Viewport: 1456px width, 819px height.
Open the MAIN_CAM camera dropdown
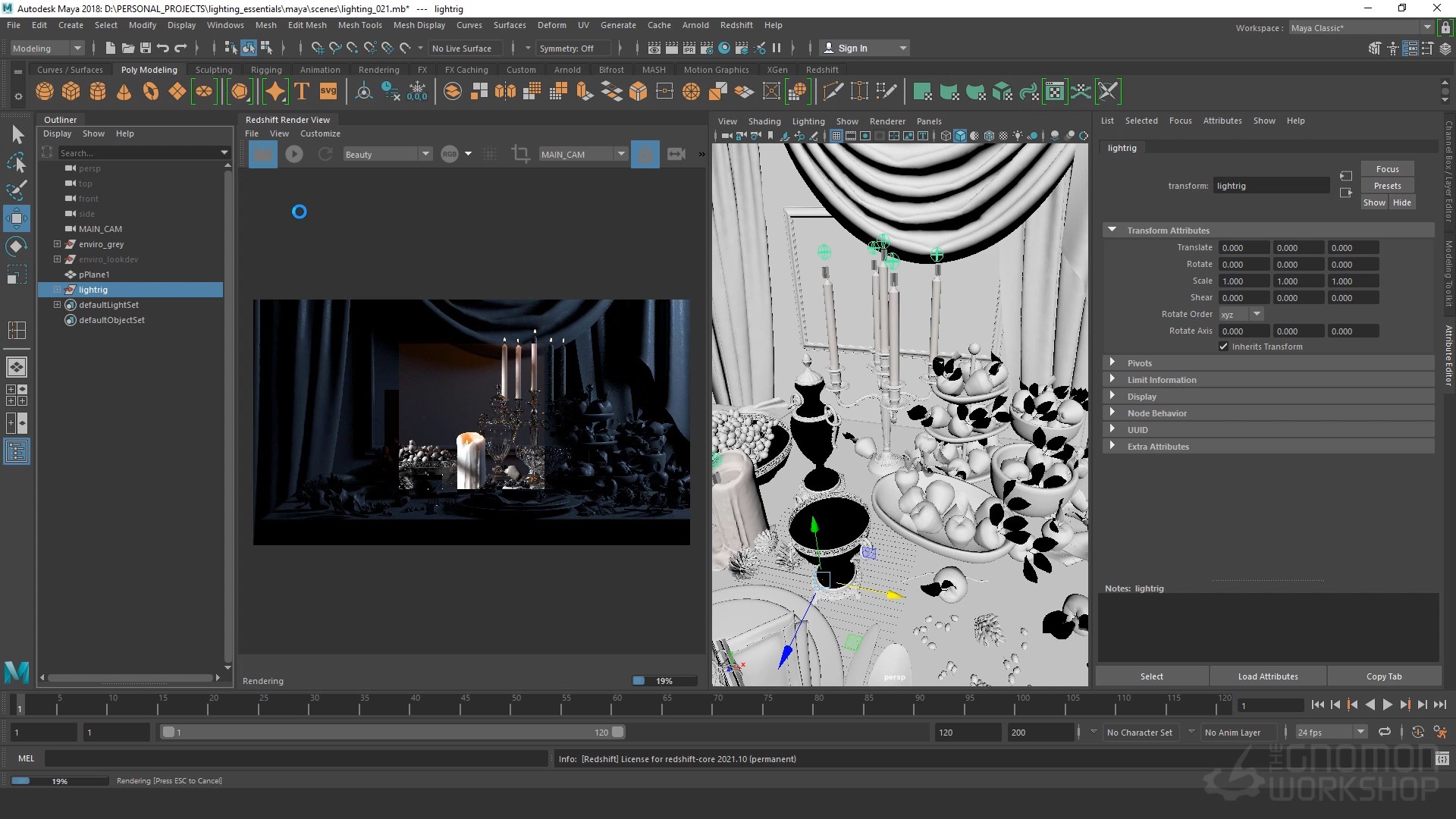620,153
